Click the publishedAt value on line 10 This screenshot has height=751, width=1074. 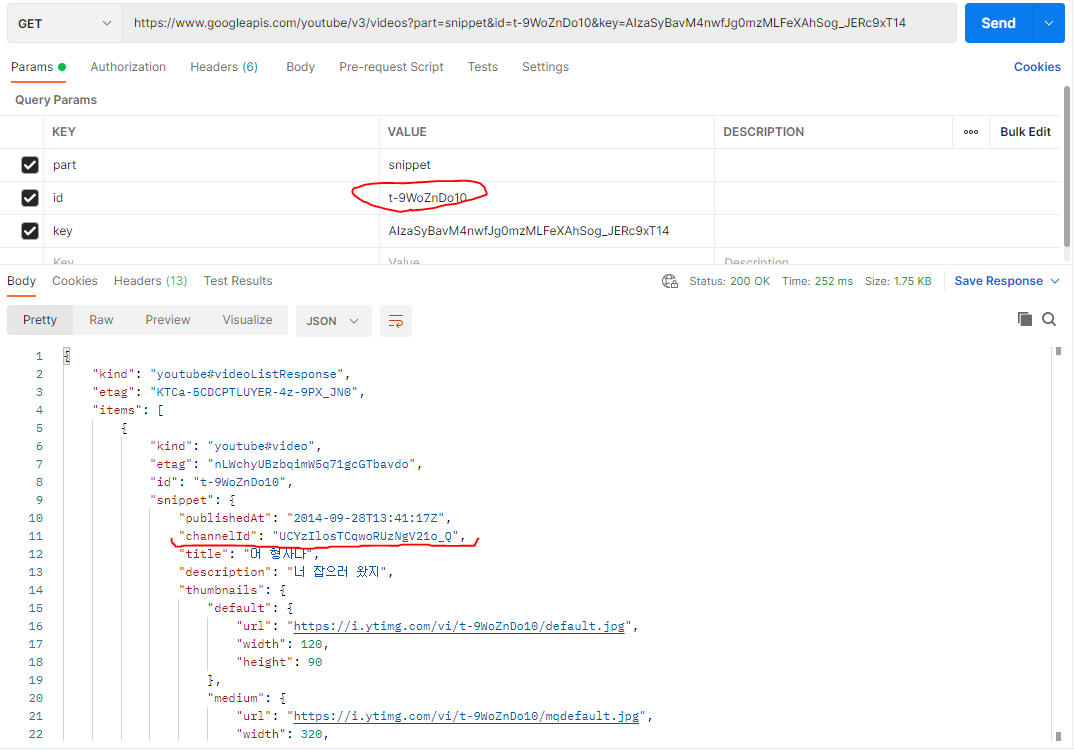pos(365,518)
